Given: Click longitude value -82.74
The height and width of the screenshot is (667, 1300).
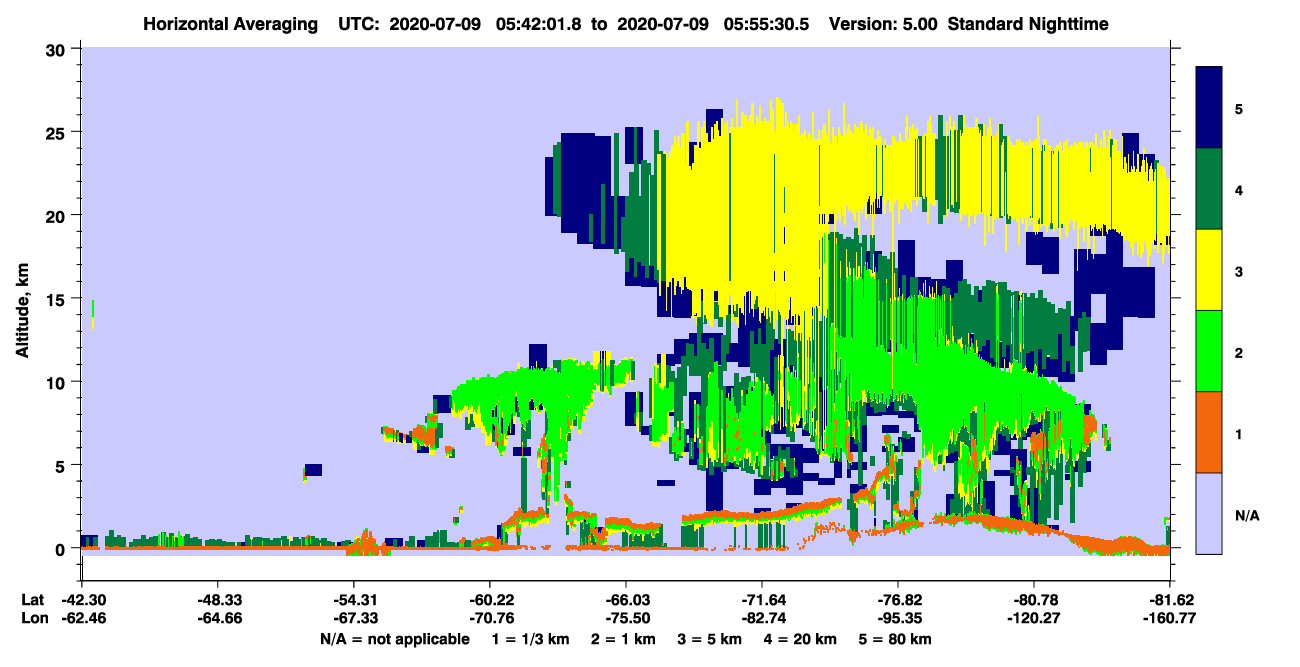Looking at the screenshot, I should coord(762,618).
